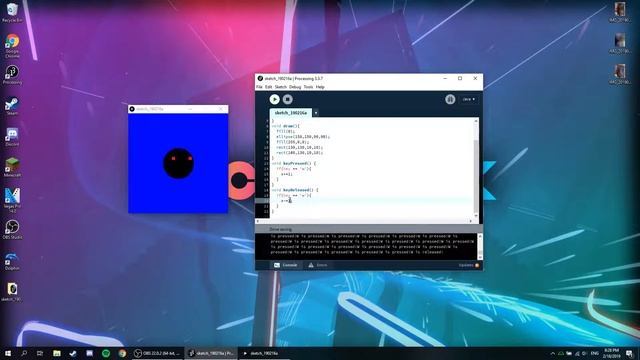Image resolution: width=640 pixels, height=360 pixels.
Task: Open Spotify from the taskbar
Action: click(106, 353)
